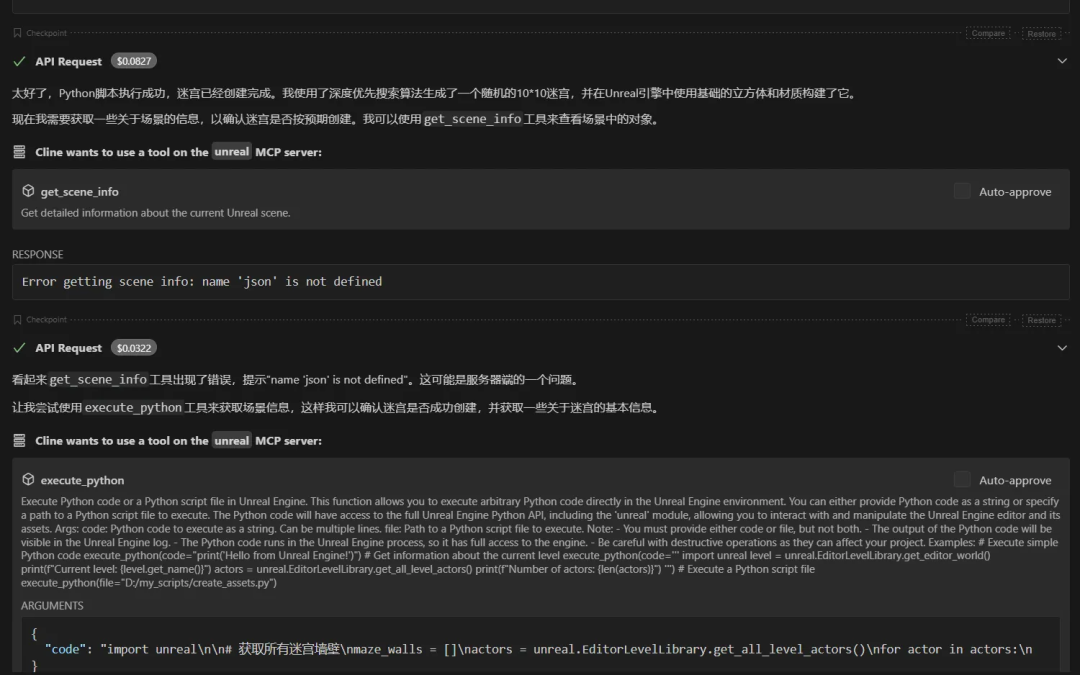
Task: Click Restore on the second checkpoint
Action: (x=1041, y=320)
